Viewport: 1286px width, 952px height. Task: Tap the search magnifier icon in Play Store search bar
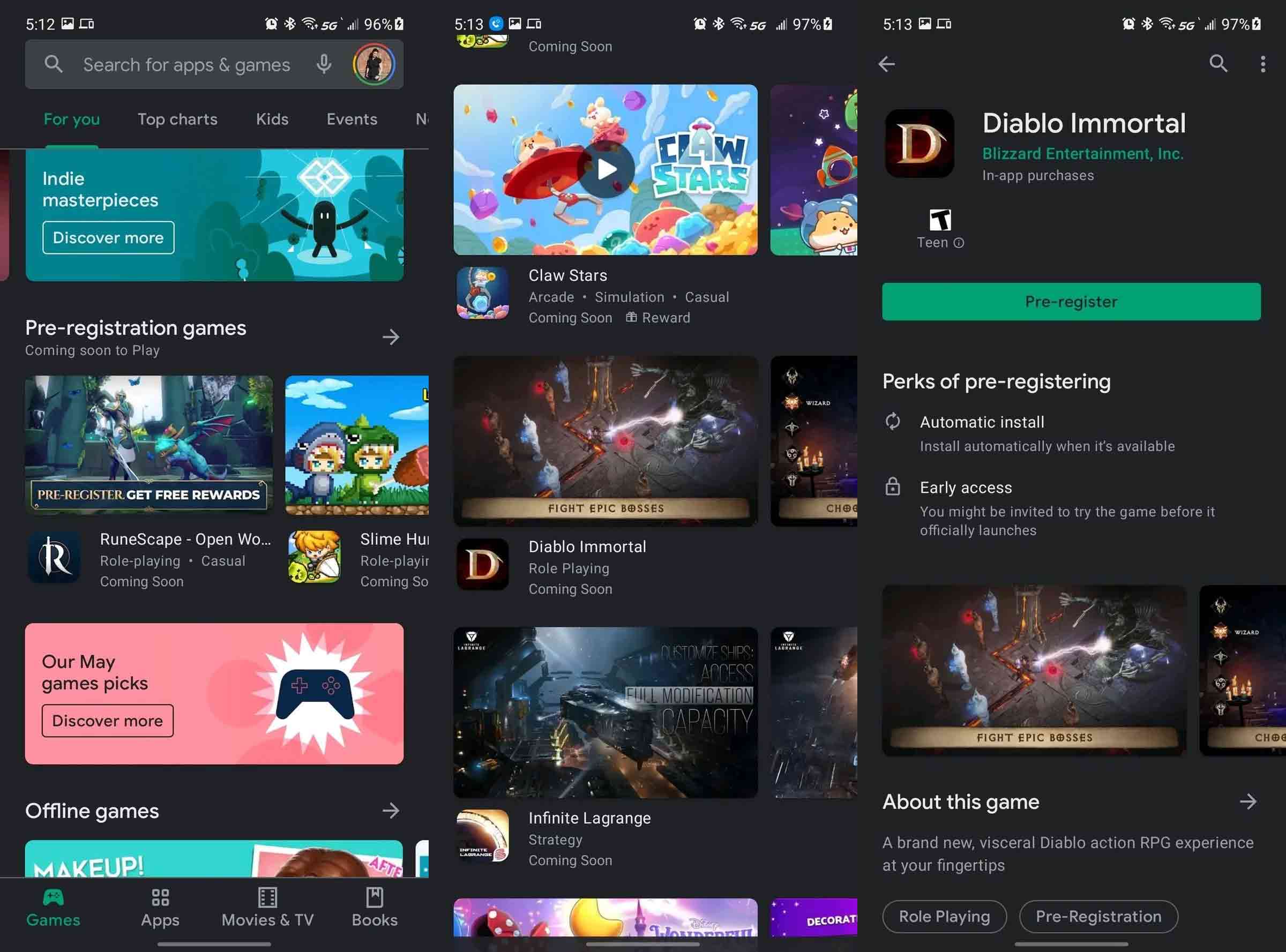coord(53,64)
